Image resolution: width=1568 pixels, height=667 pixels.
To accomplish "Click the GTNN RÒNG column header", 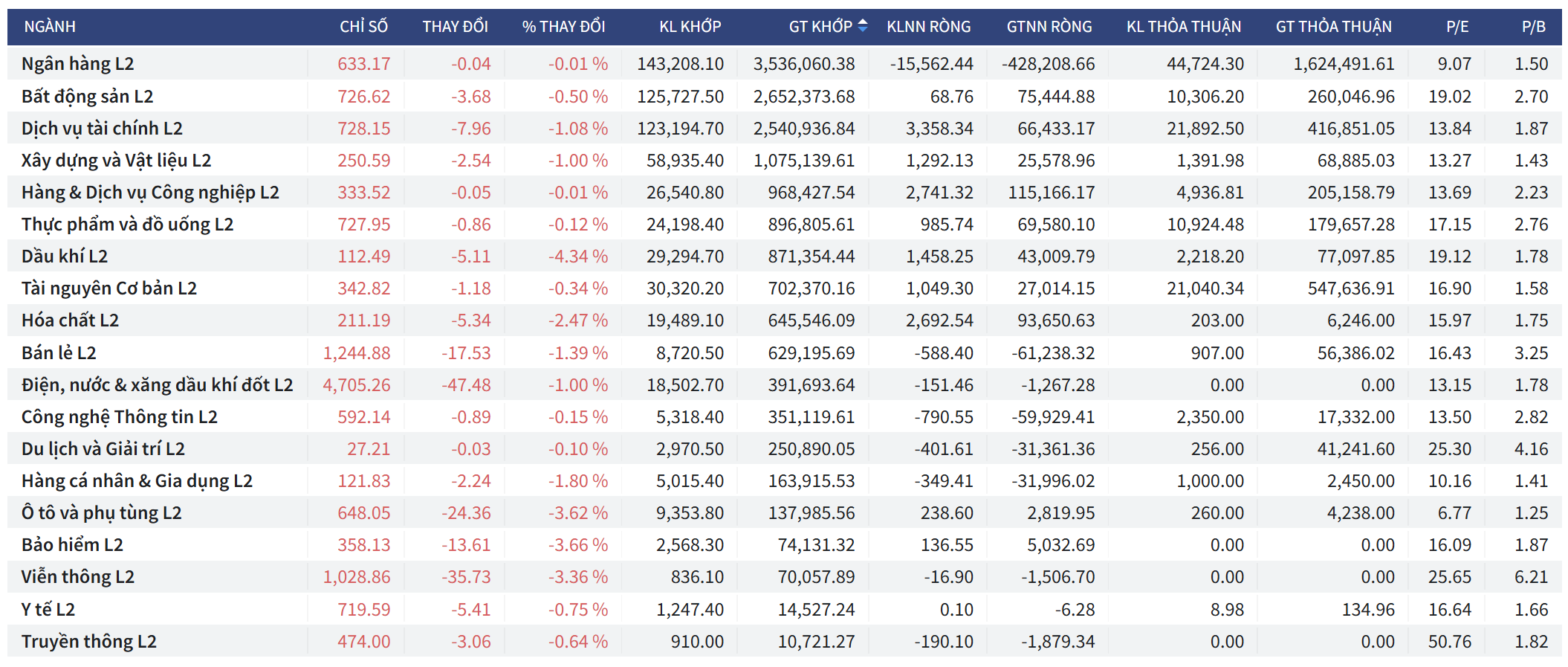I will click(x=1049, y=27).
